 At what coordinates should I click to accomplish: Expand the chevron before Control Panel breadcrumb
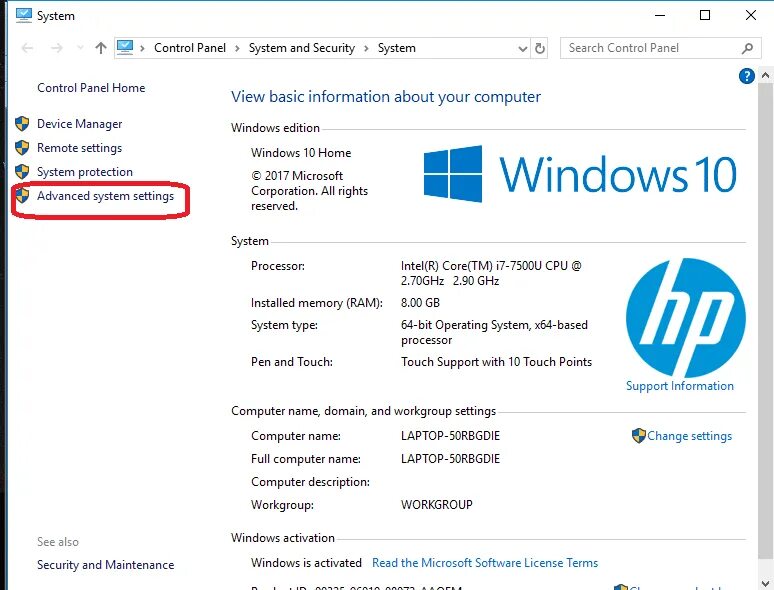tap(142, 48)
